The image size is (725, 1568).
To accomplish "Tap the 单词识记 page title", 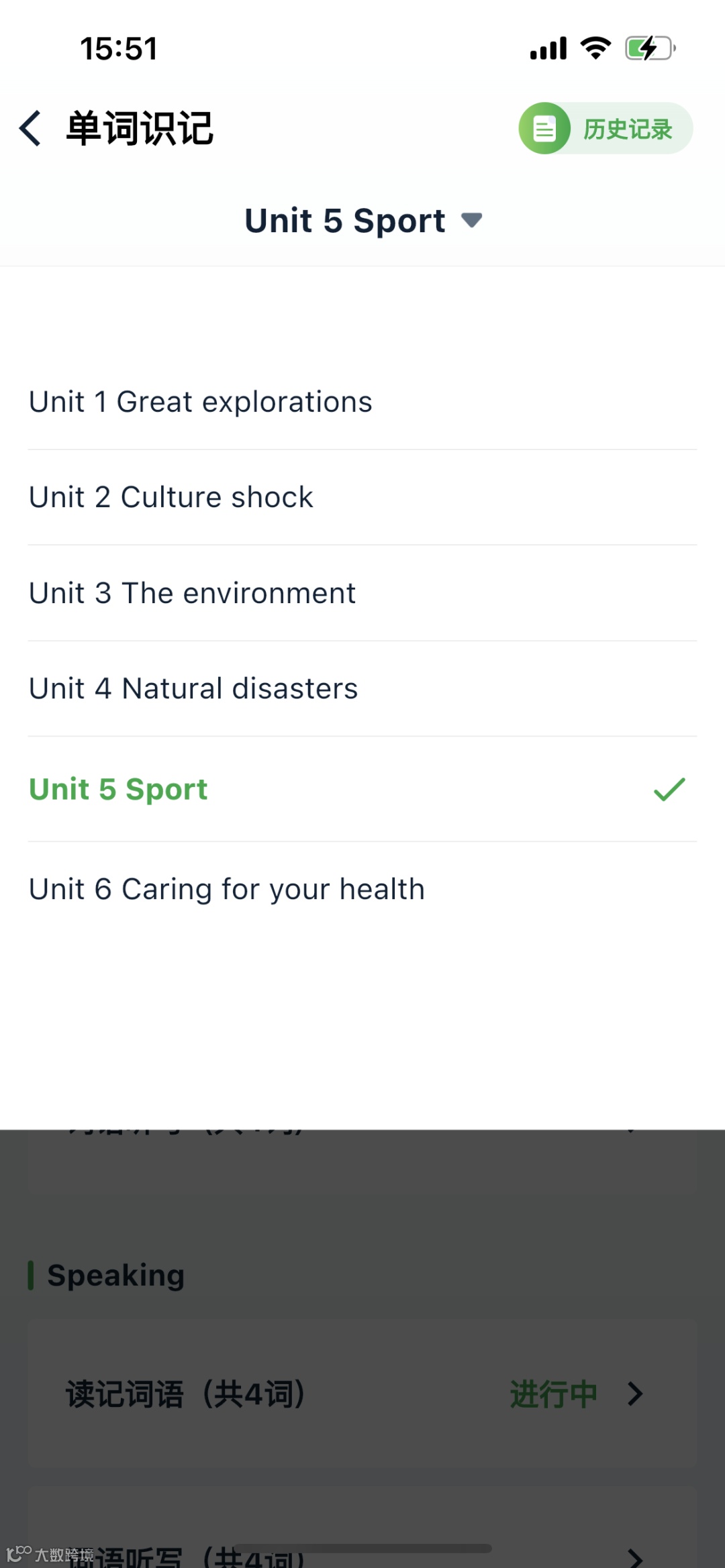I will click(x=140, y=128).
